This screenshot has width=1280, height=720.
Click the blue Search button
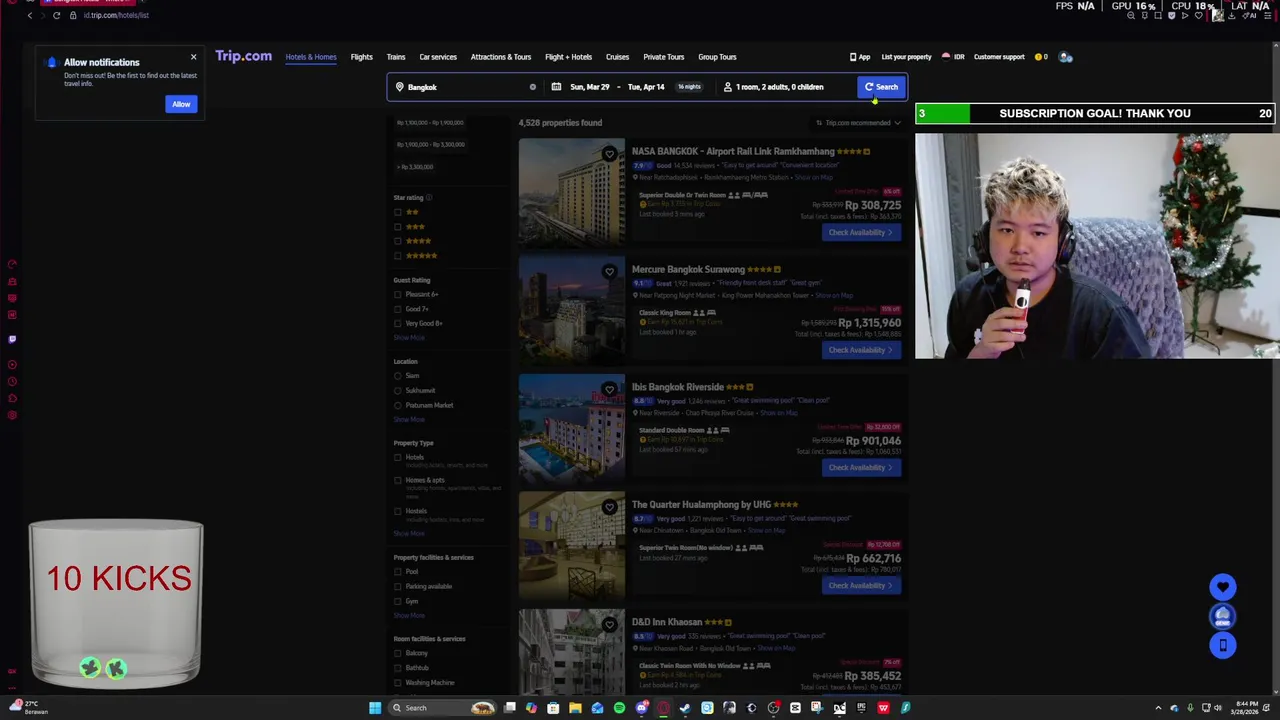[881, 87]
